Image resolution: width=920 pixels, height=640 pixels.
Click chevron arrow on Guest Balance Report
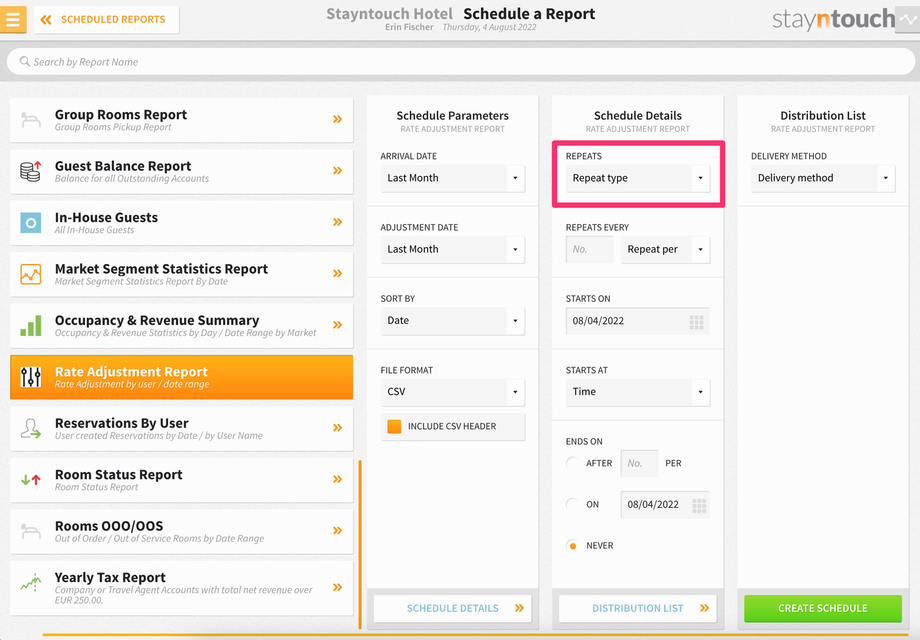(x=337, y=171)
